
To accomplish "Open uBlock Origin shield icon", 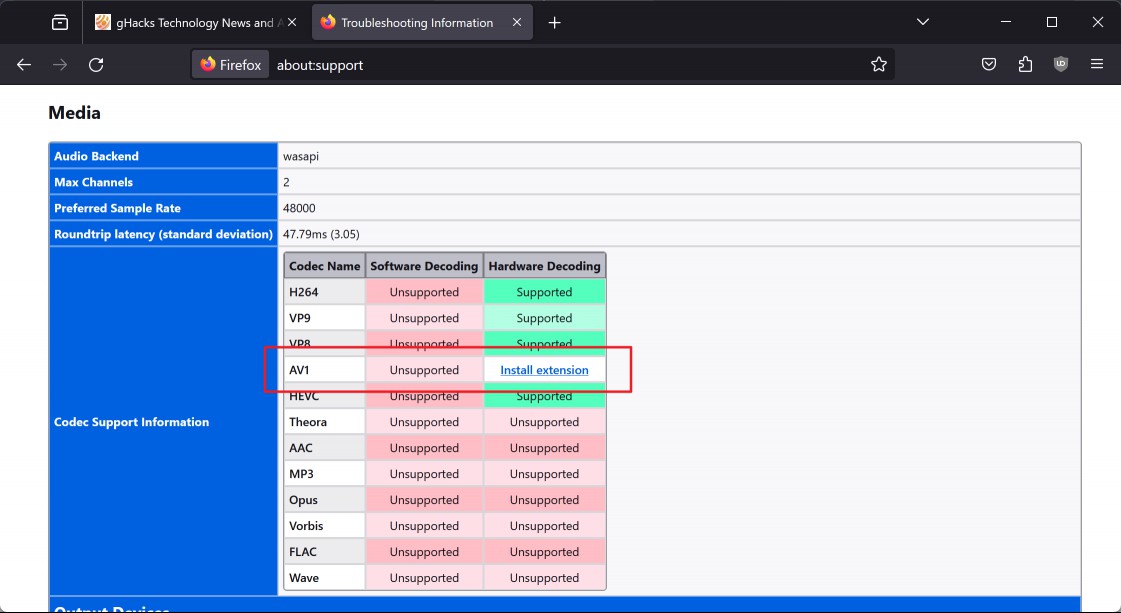I will point(1061,64).
